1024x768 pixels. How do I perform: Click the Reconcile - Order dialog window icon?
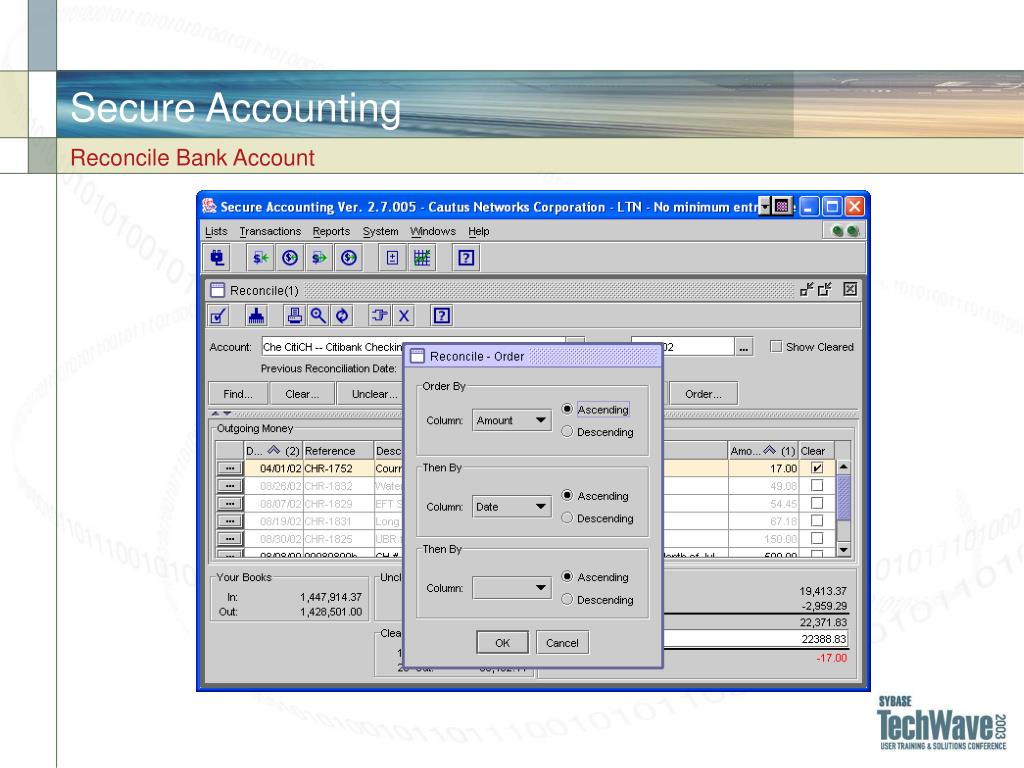point(417,357)
